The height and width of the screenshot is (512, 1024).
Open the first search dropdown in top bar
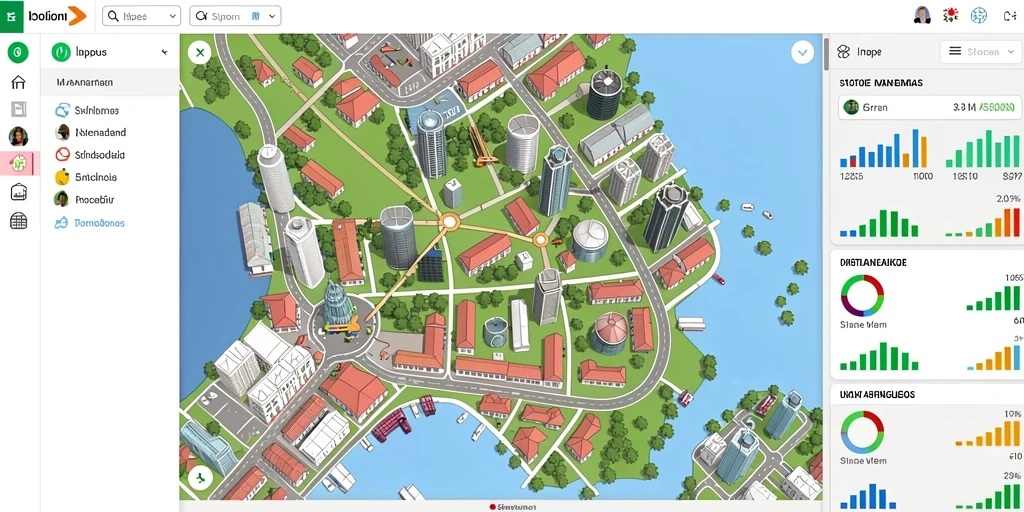tap(141, 16)
